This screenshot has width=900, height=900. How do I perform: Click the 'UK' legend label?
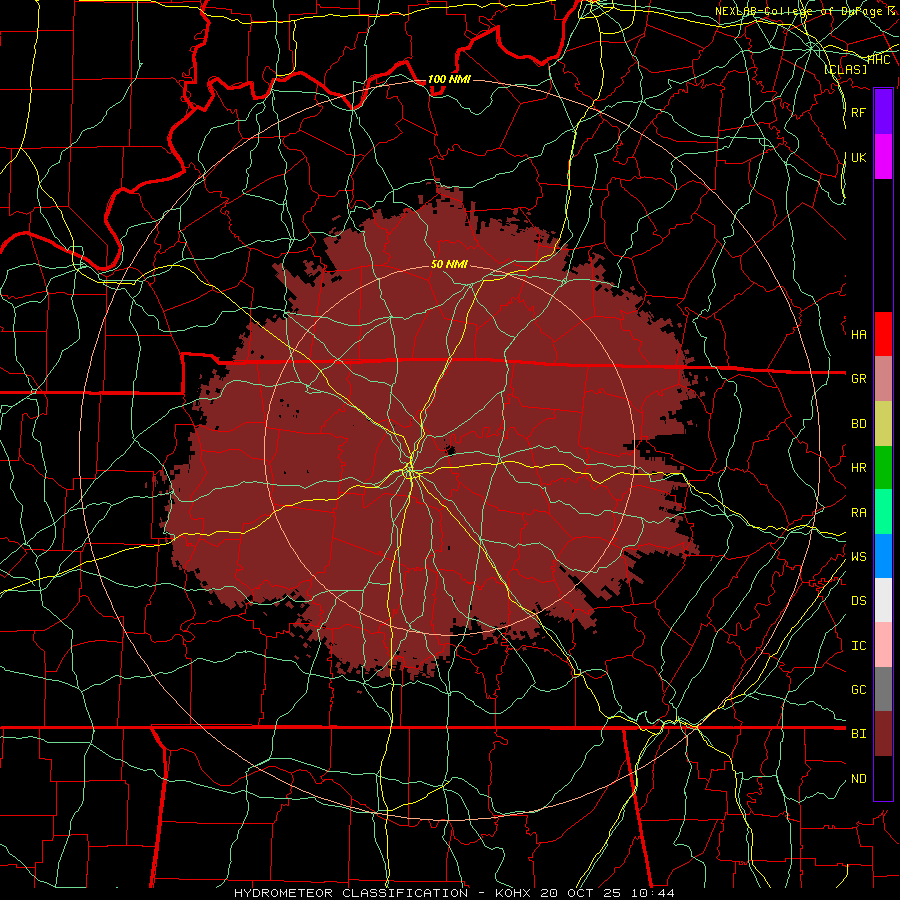tap(859, 157)
